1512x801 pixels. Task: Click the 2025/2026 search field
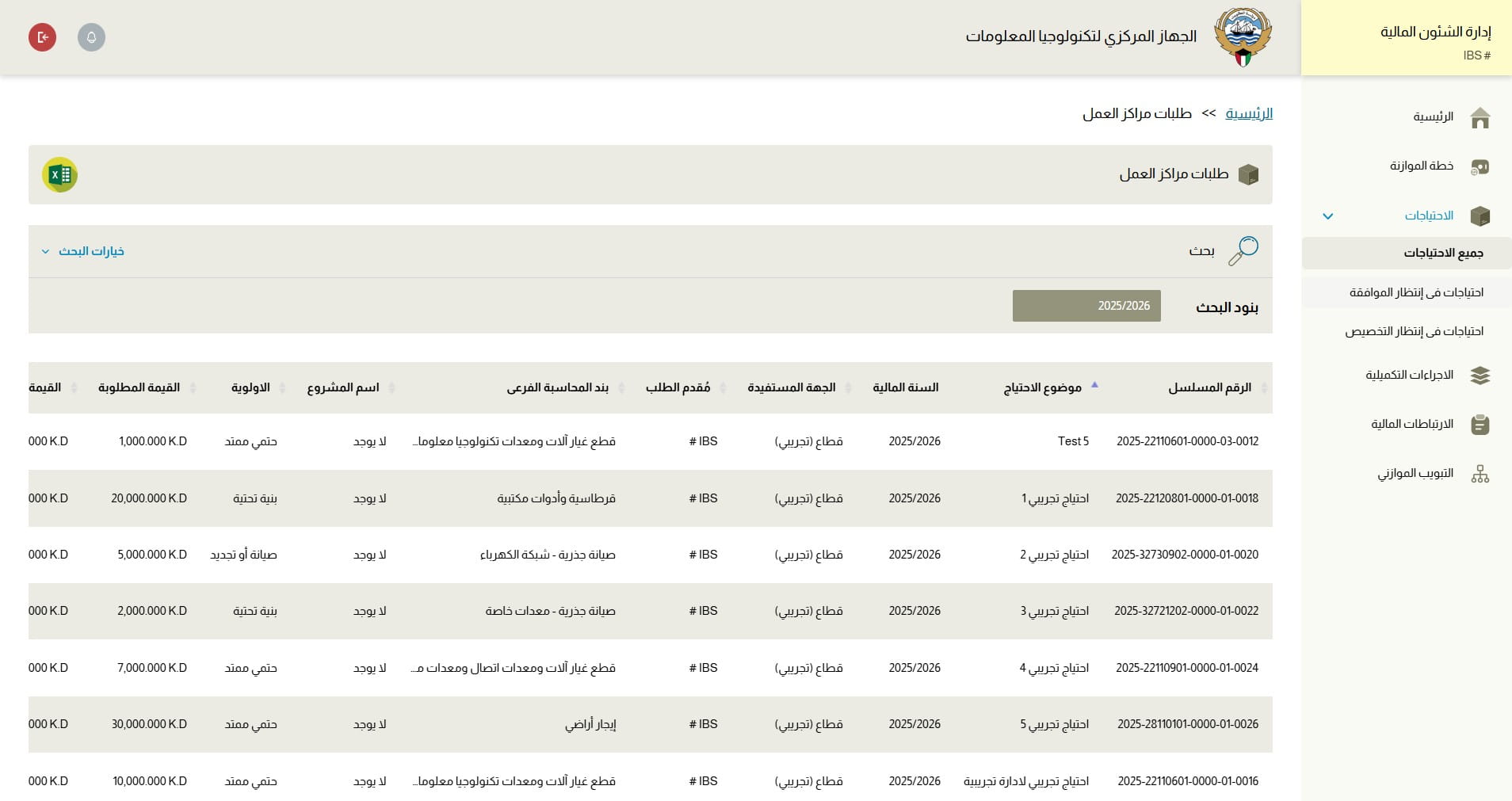pyautogui.click(x=1086, y=306)
